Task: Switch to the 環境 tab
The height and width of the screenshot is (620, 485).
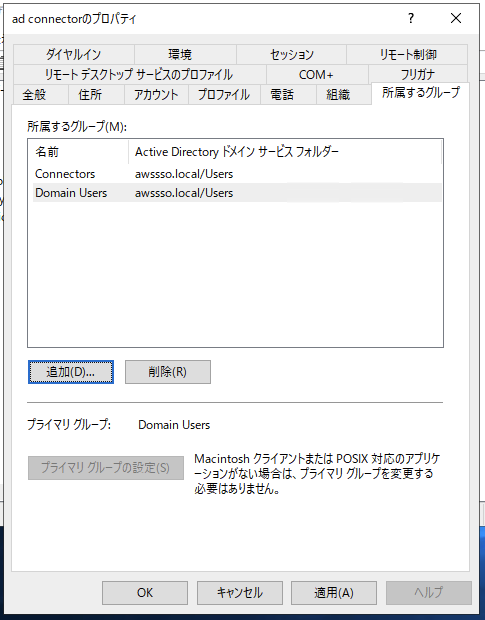Action: [x=185, y=54]
